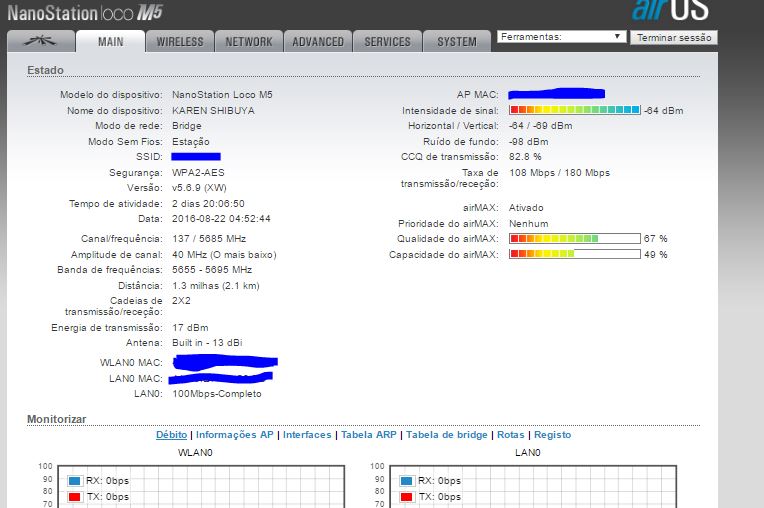Image resolution: width=764 pixels, height=508 pixels.
Task: Click the Qualidade do airMAX bar
Action: [x=574, y=238]
